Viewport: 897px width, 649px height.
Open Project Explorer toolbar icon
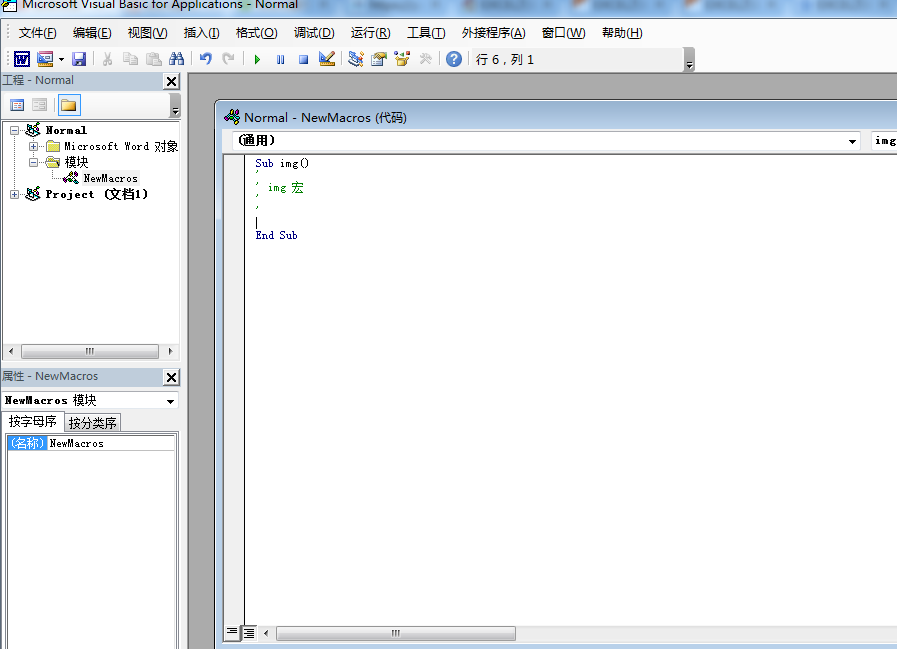point(356,59)
